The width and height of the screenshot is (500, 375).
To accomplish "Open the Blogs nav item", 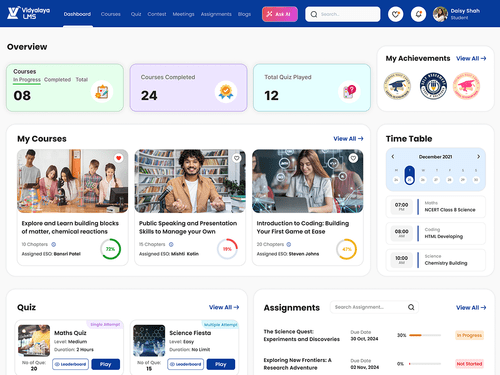I will 244,14.
